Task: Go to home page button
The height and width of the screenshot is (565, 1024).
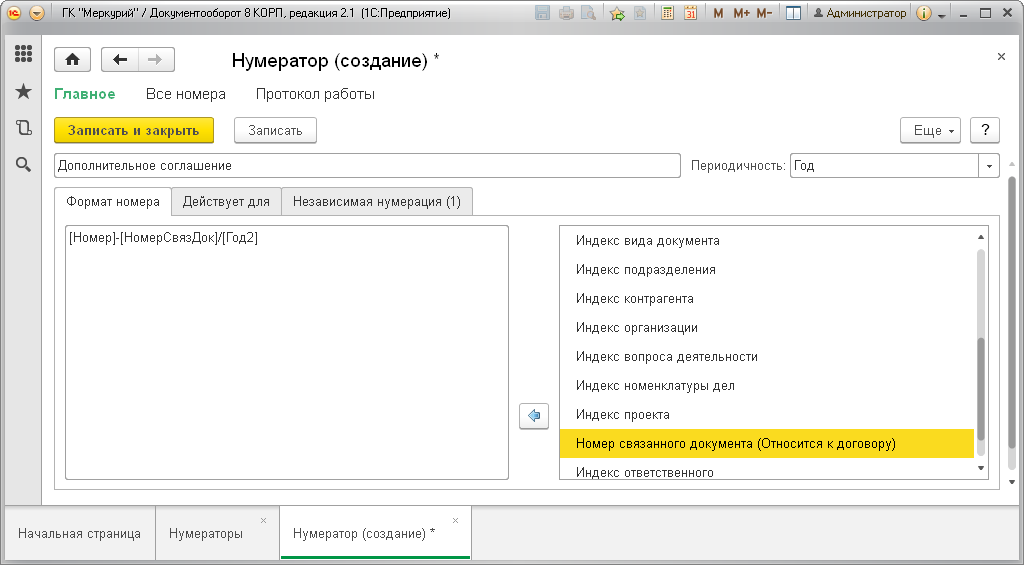Action: pyautogui.click(x=72, y=60)
